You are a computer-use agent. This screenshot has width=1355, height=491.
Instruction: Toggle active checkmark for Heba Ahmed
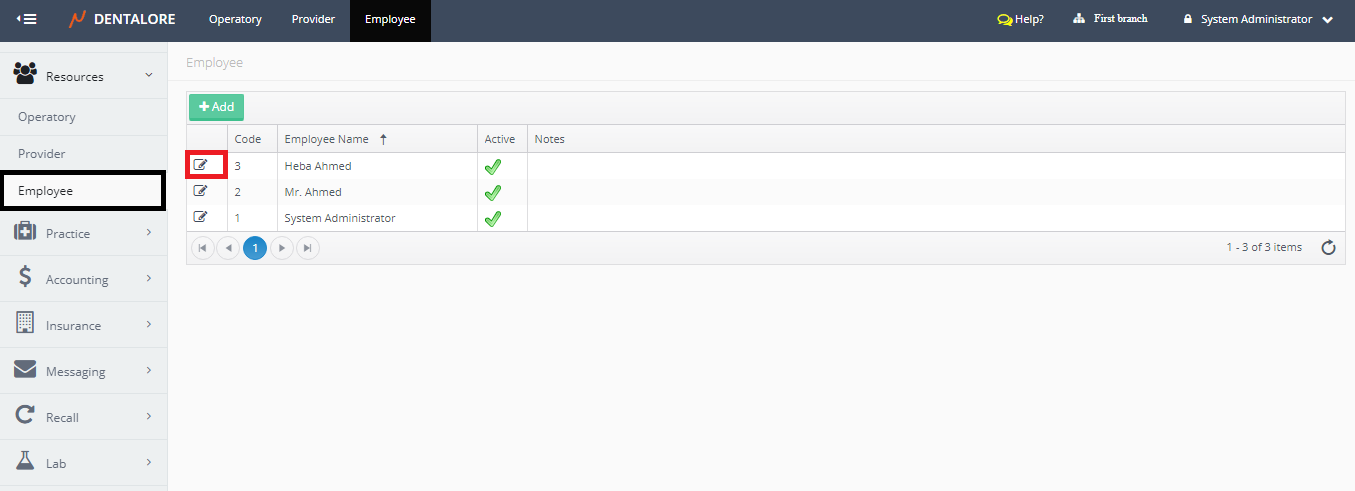coord(492,167)
